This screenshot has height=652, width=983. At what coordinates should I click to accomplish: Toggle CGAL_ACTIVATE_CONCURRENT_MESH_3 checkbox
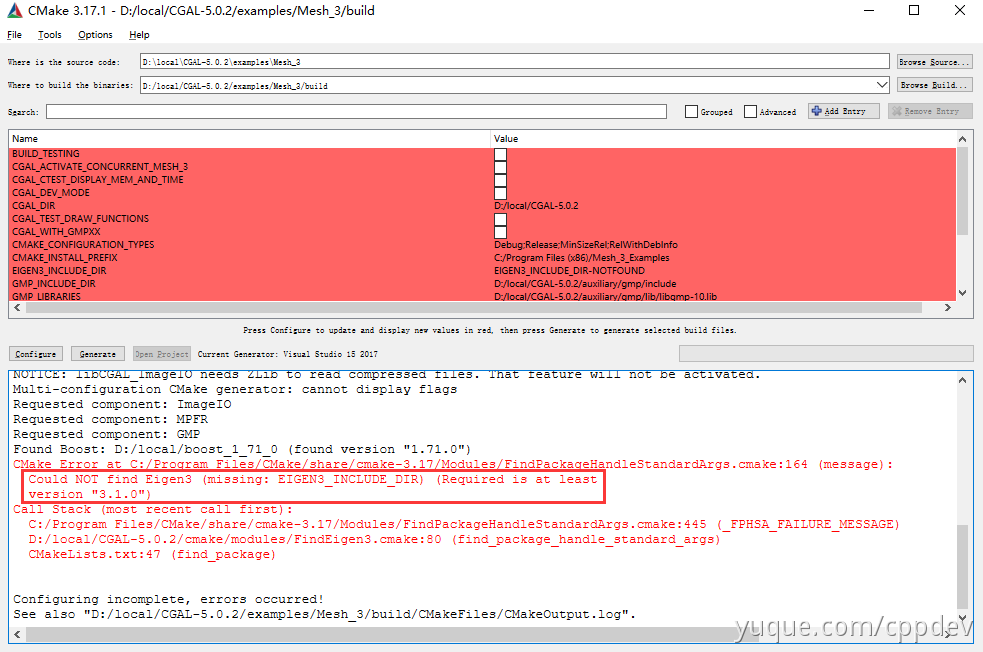point(500,167)
